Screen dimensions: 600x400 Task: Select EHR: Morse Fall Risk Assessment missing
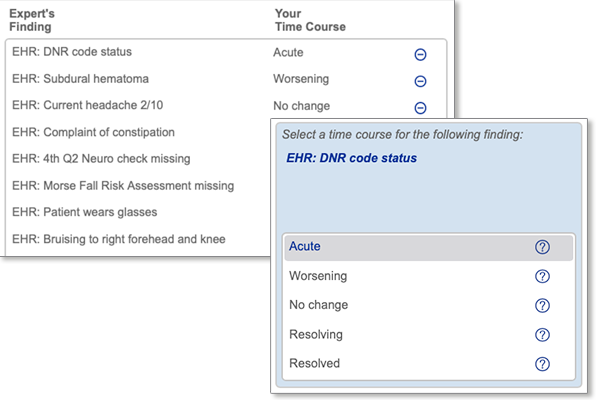click(123, 186)
